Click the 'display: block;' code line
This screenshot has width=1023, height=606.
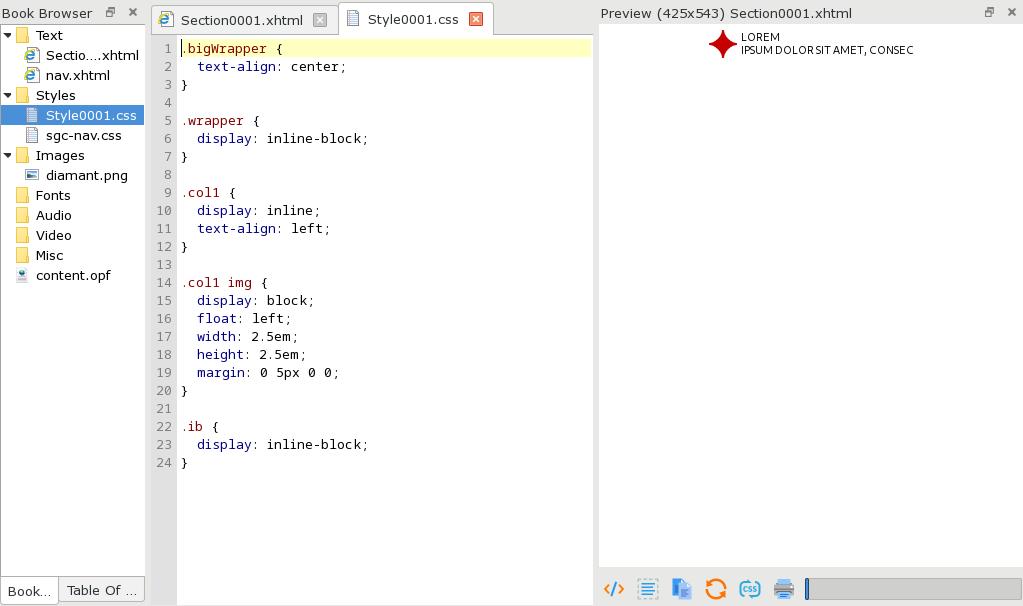[x=255, y=301]
